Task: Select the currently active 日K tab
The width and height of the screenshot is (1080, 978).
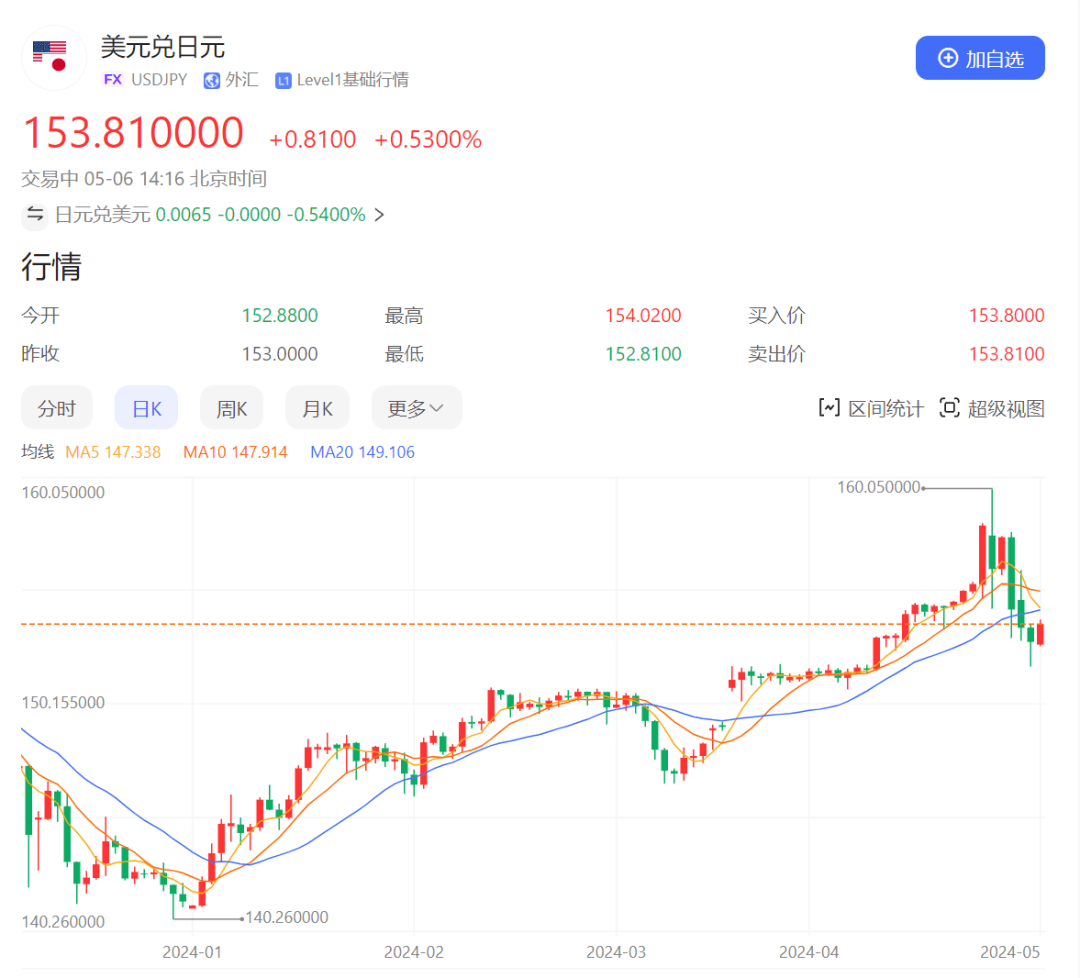Action: tap(146, 407)
